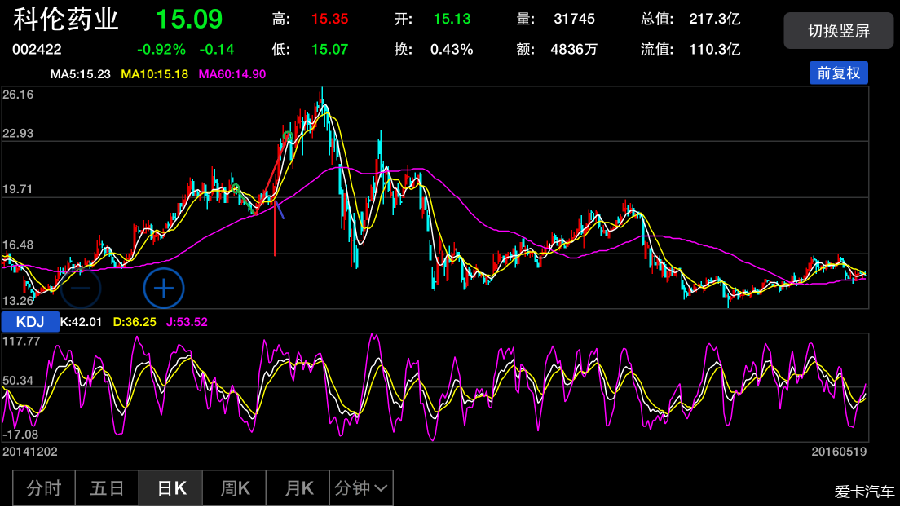
Task: Tap amount value 4836万
Action: tap(574, 50)
